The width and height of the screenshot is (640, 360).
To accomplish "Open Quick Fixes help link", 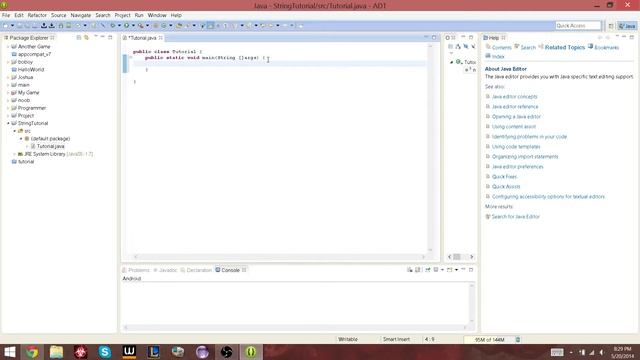I will click(504, 177).
